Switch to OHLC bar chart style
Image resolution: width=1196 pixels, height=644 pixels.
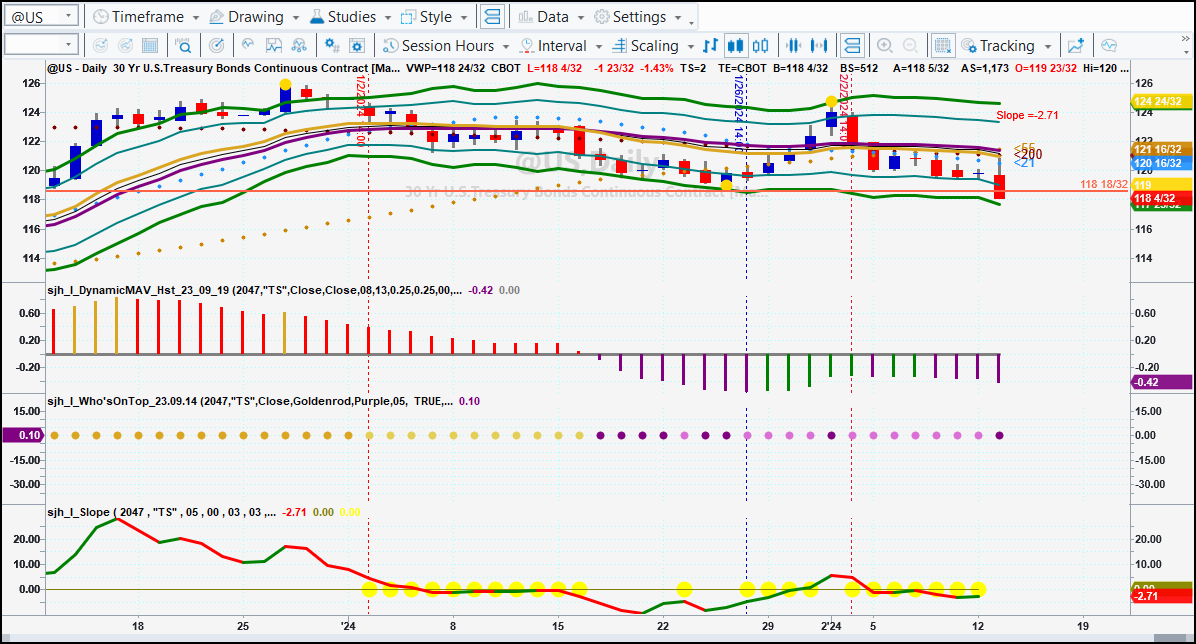[x=710, y=46]
